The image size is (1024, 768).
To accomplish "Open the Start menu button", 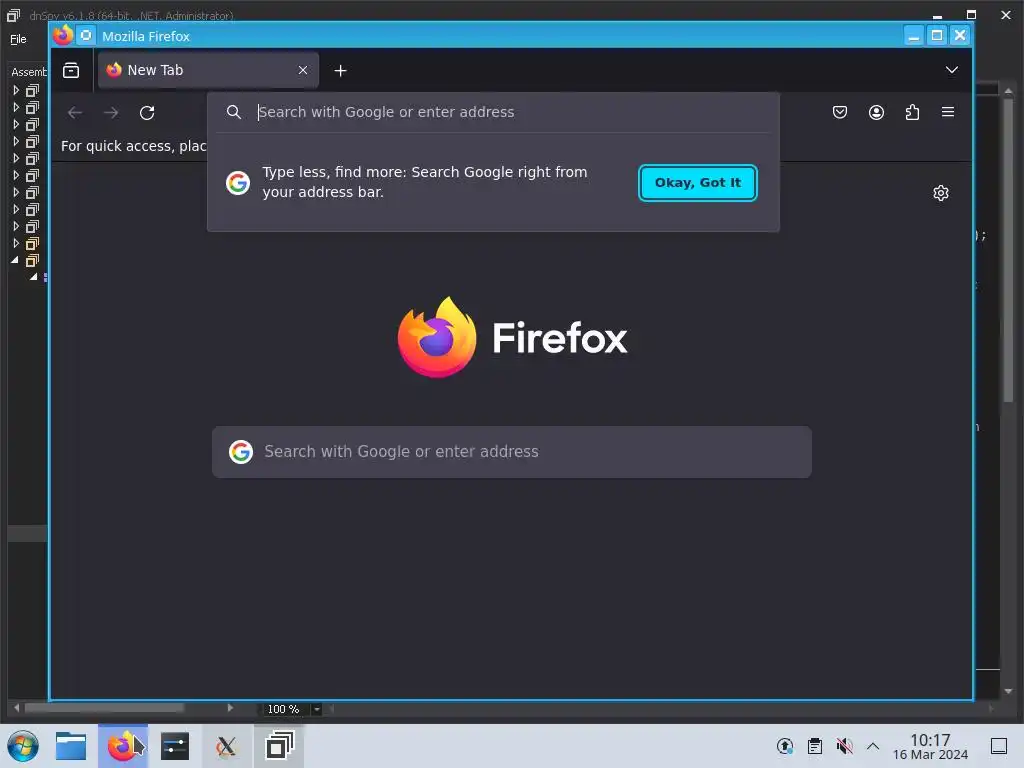I will [23, 746].
